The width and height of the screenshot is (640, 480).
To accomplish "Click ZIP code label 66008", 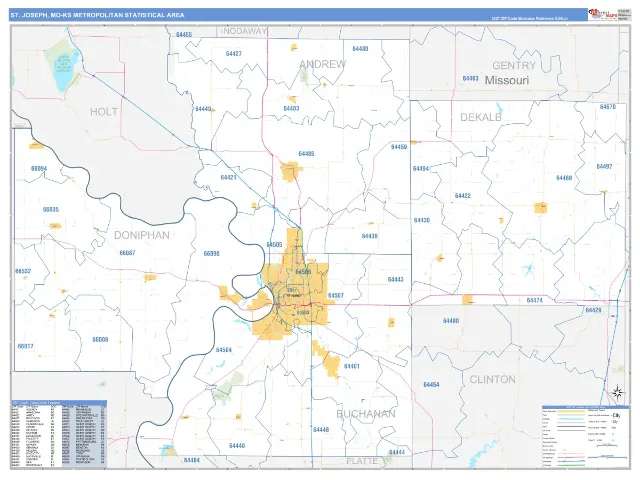I will (100, 340).
